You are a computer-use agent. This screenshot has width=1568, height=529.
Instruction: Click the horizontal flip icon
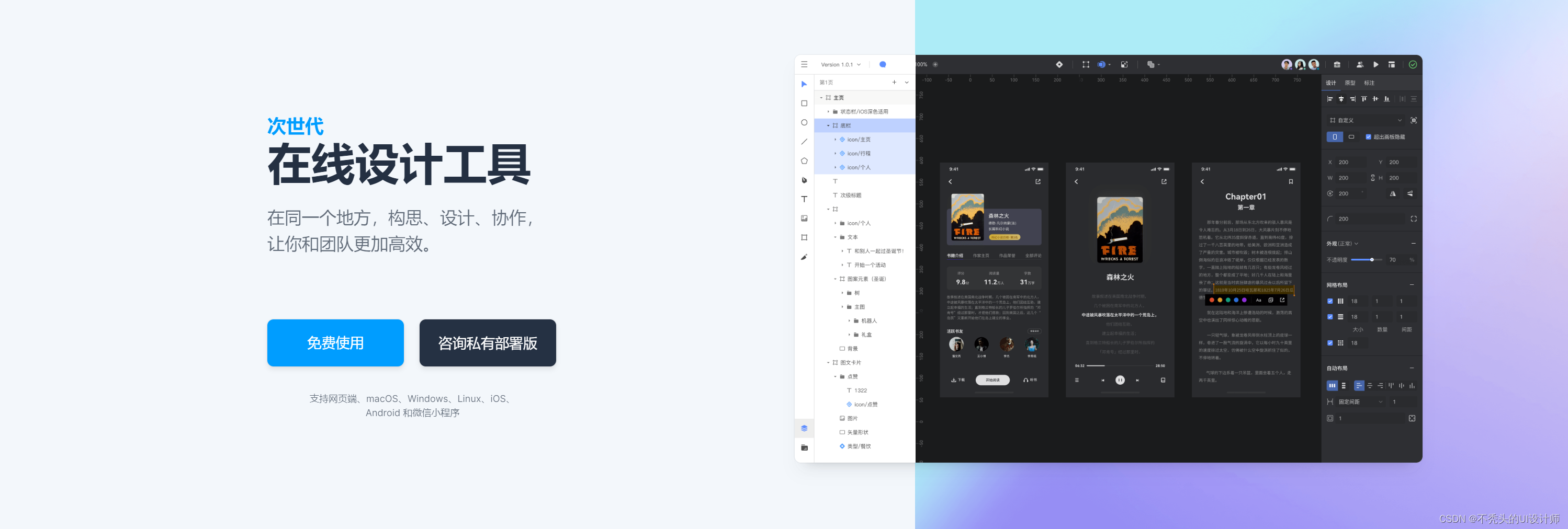click(x=1393, y=194)
